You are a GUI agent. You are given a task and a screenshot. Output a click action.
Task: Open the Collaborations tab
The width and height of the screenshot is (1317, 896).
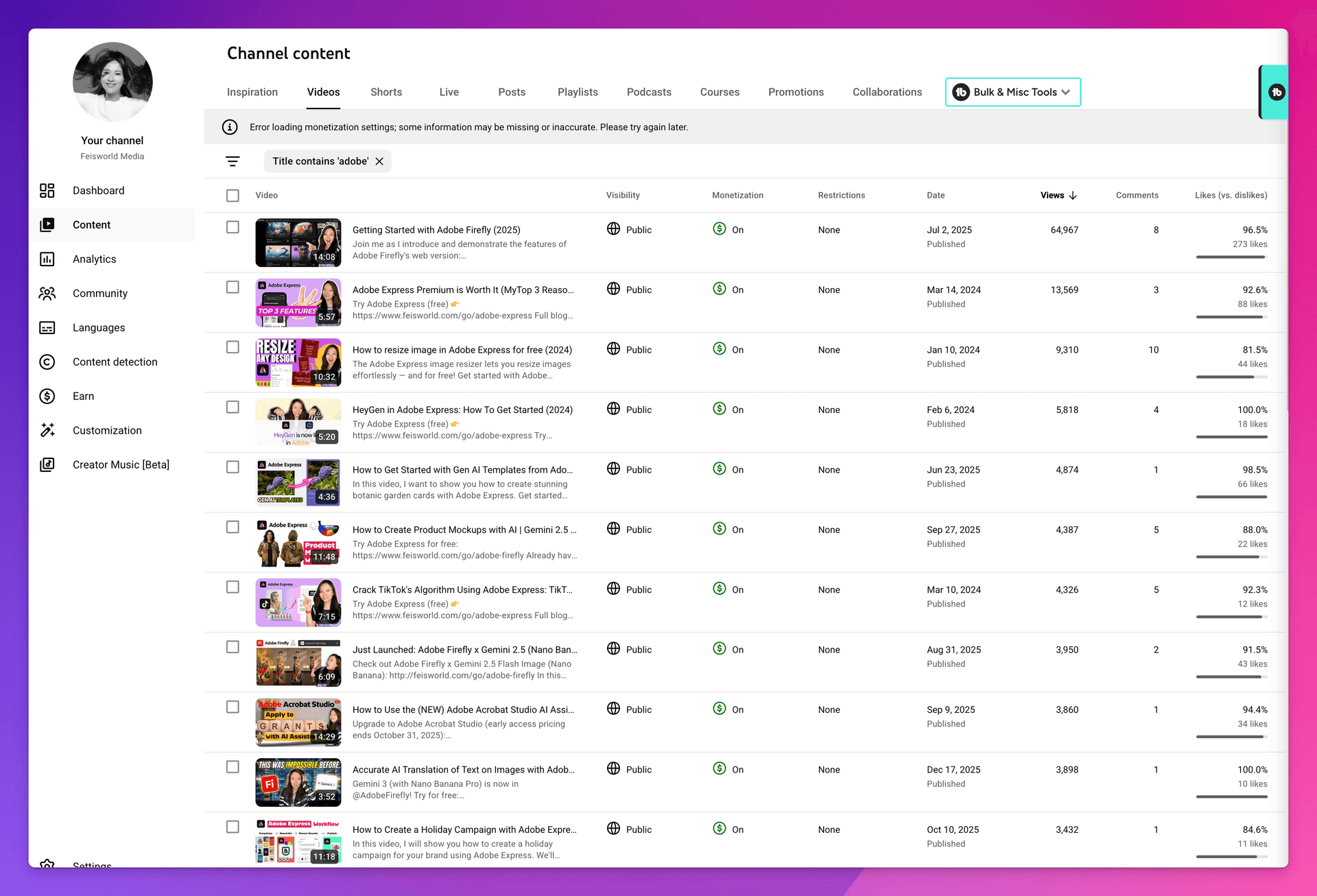tap(887, 92)
